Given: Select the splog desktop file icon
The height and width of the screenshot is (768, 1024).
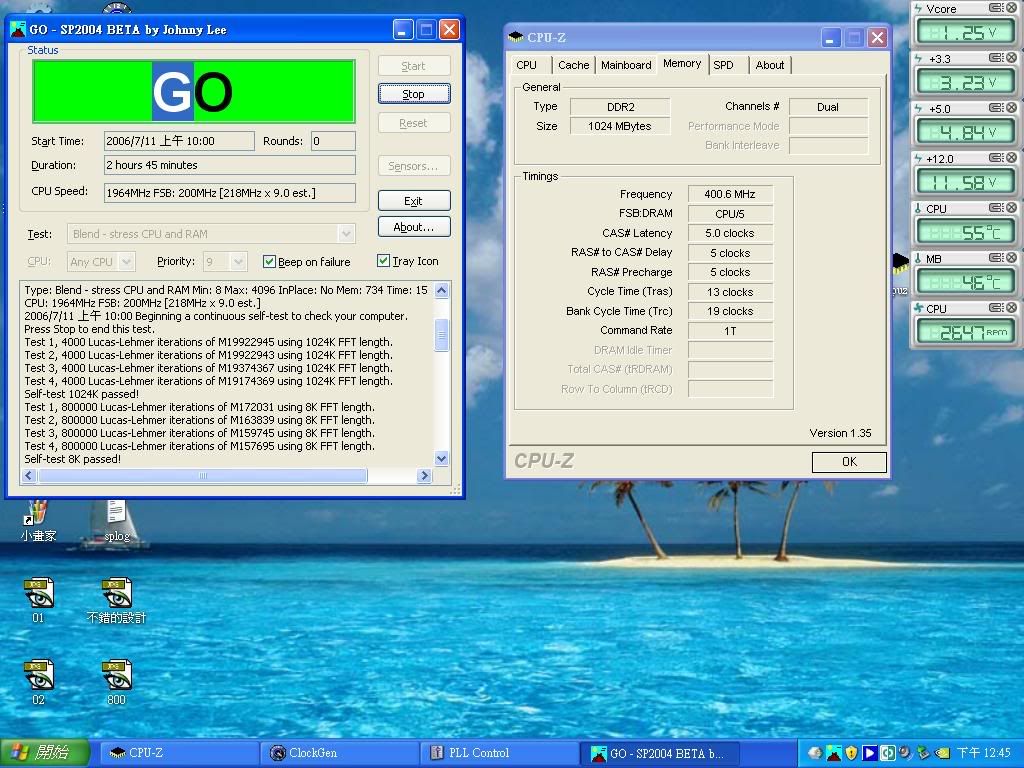Looking at the screenshot, I should [x=117, y=521].
